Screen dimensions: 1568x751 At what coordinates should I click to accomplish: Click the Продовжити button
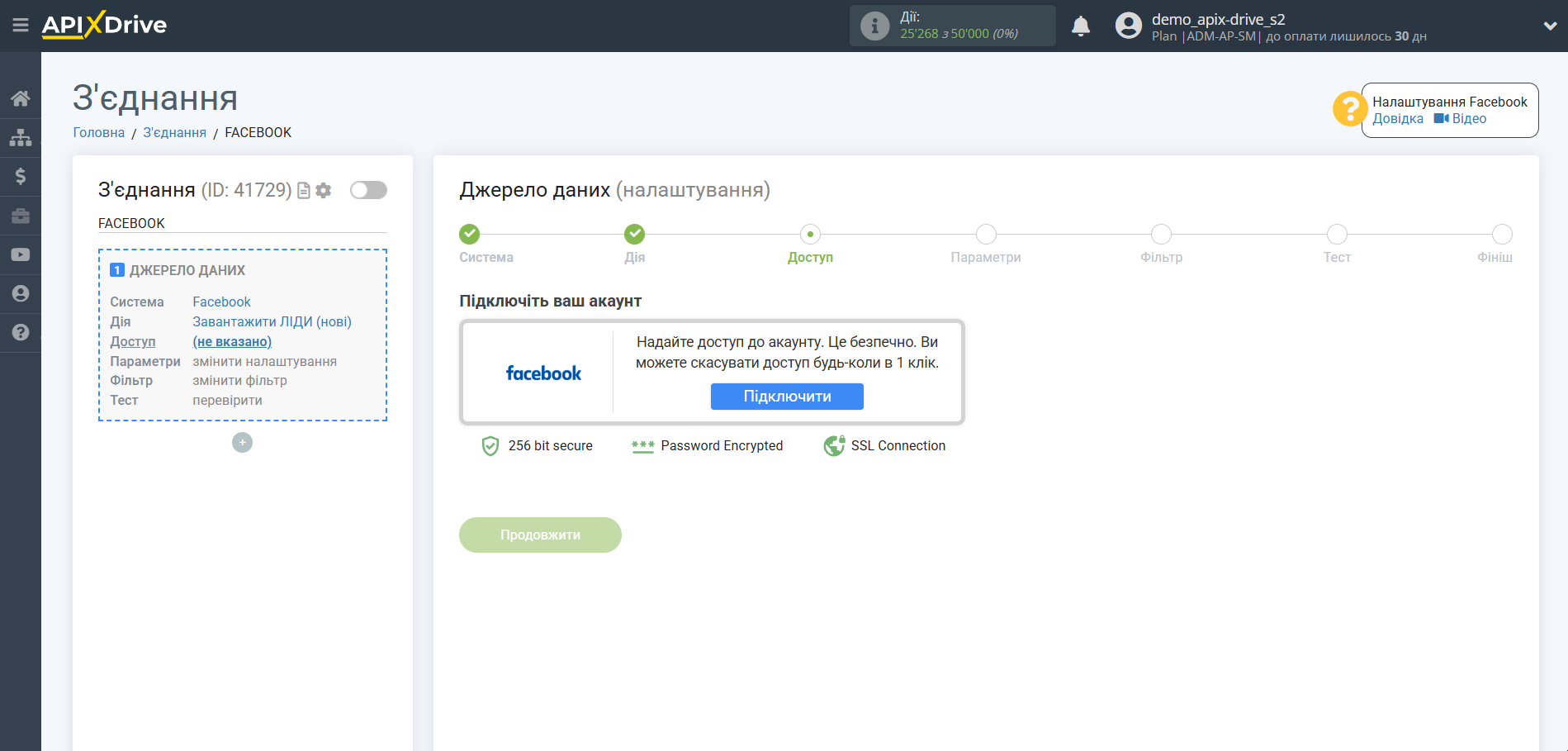540,535
